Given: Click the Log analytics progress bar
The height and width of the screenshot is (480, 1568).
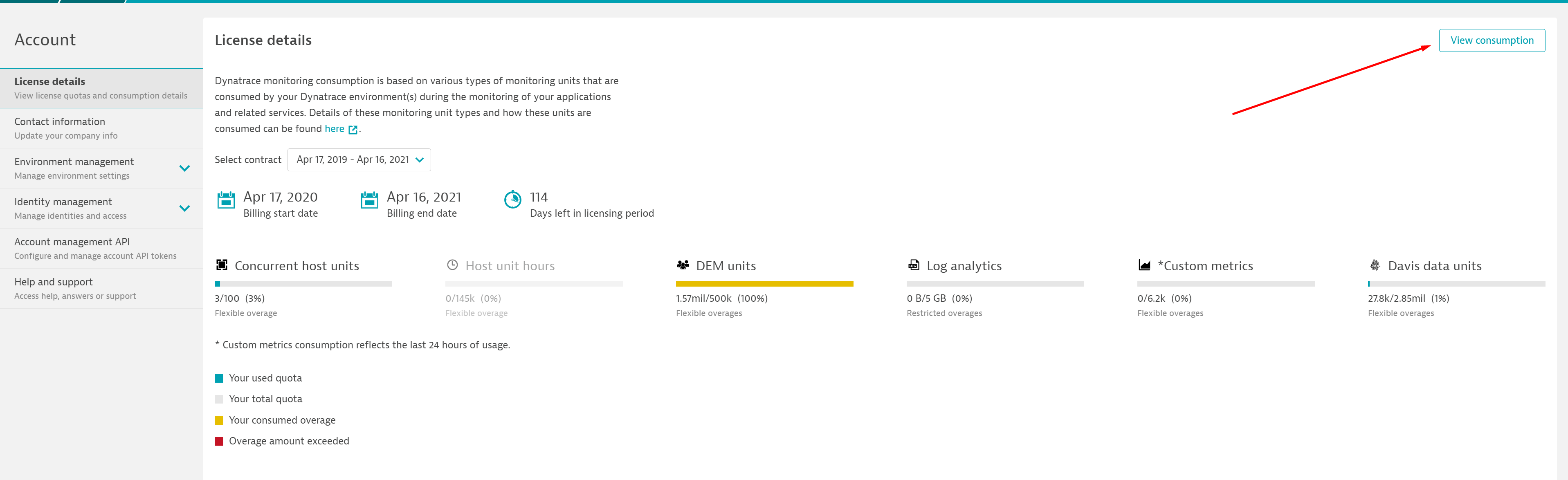Looking at the screenshot, I should (995, 283).
